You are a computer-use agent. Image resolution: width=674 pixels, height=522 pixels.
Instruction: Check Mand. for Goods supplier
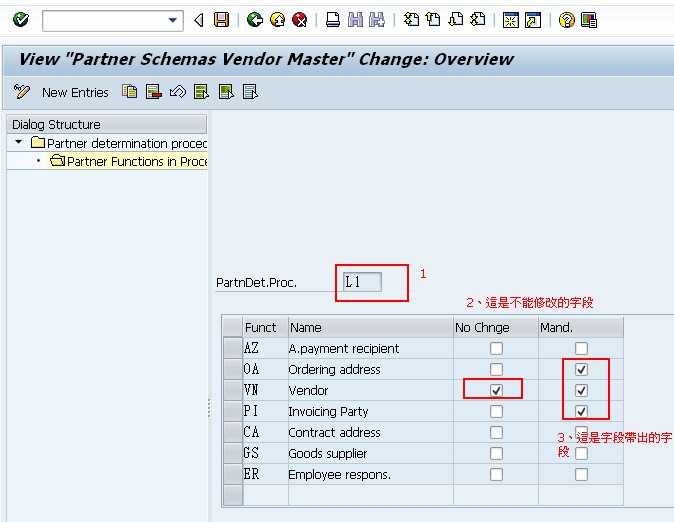[x=581, y=453]
